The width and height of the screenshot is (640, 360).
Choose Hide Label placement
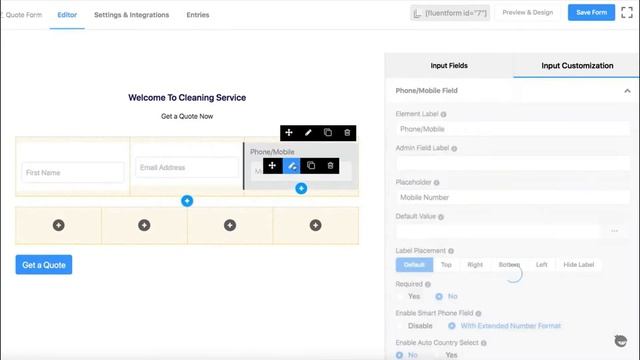(x=579, y=265)
